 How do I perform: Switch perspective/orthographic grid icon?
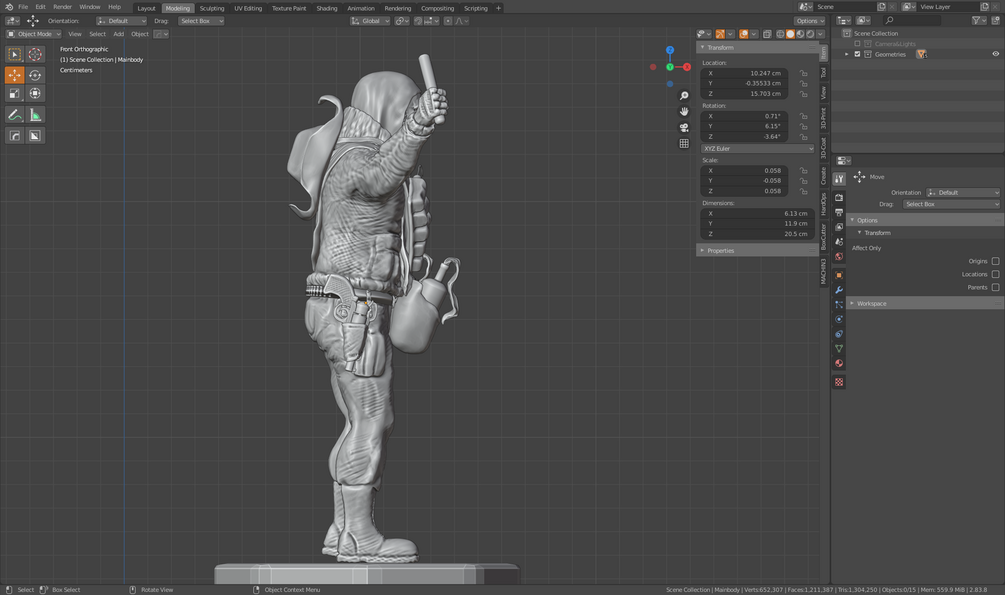(x=684, y=144)
